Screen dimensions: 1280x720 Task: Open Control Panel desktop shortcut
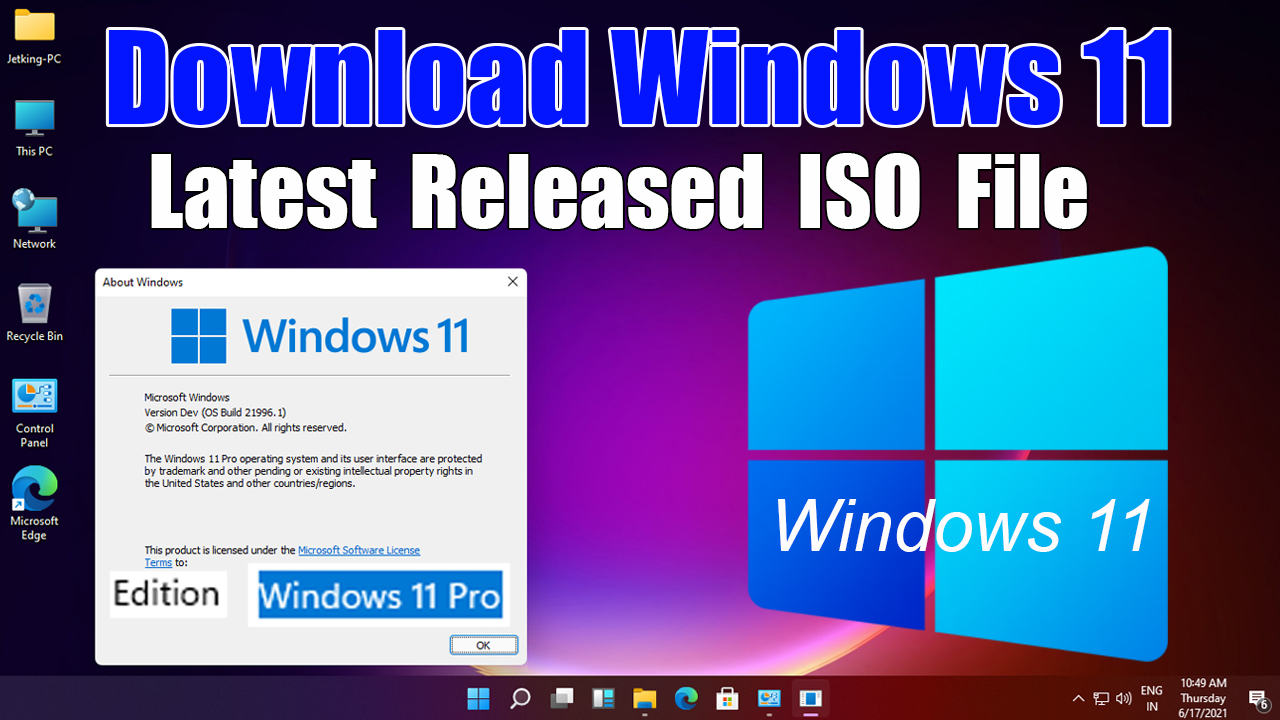pos(34,413)
